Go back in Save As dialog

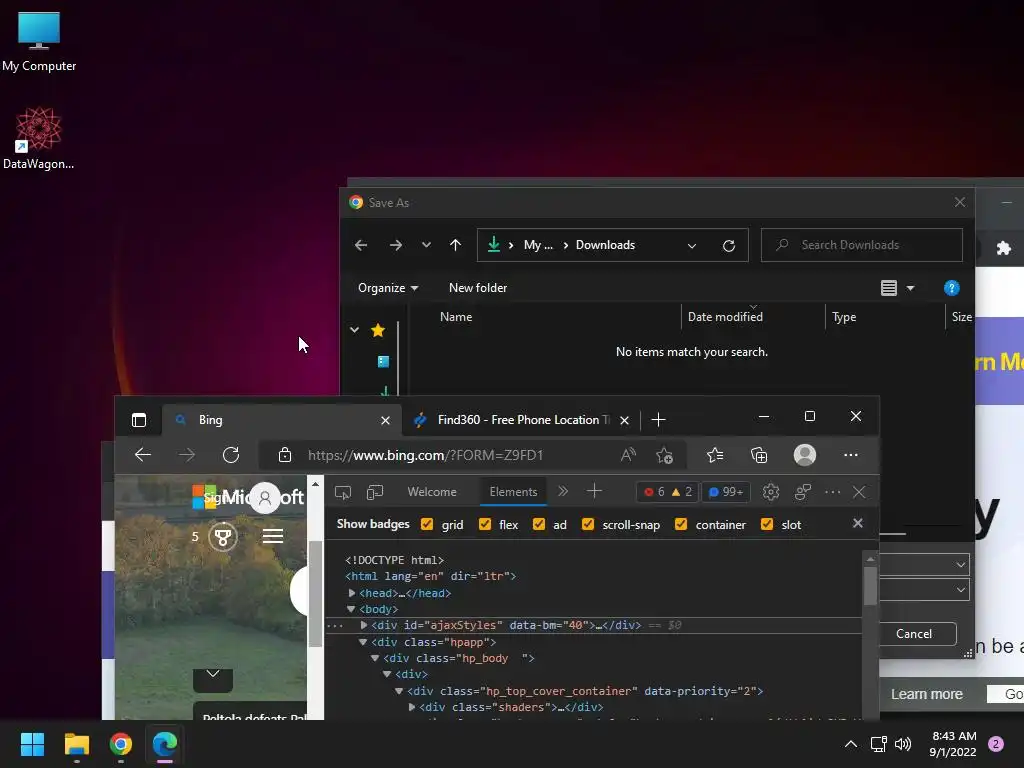(361, 245)
